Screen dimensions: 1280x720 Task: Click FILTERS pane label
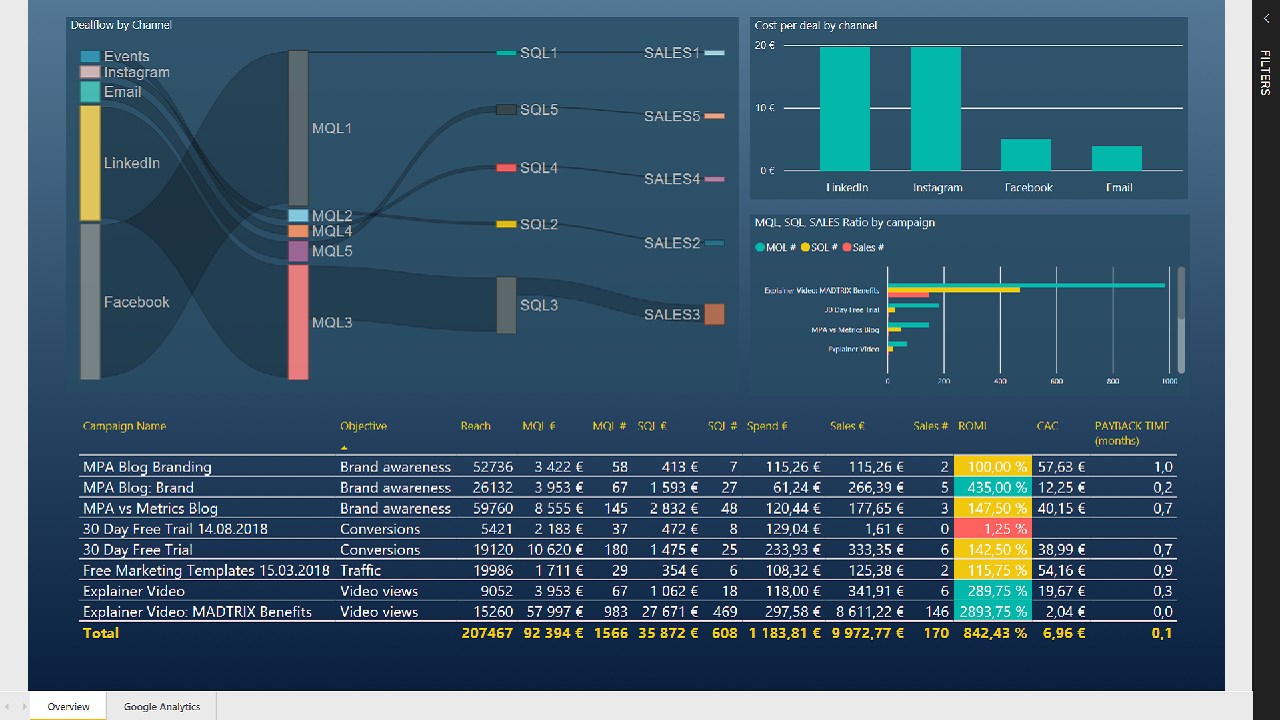(x=1265, y=72)
